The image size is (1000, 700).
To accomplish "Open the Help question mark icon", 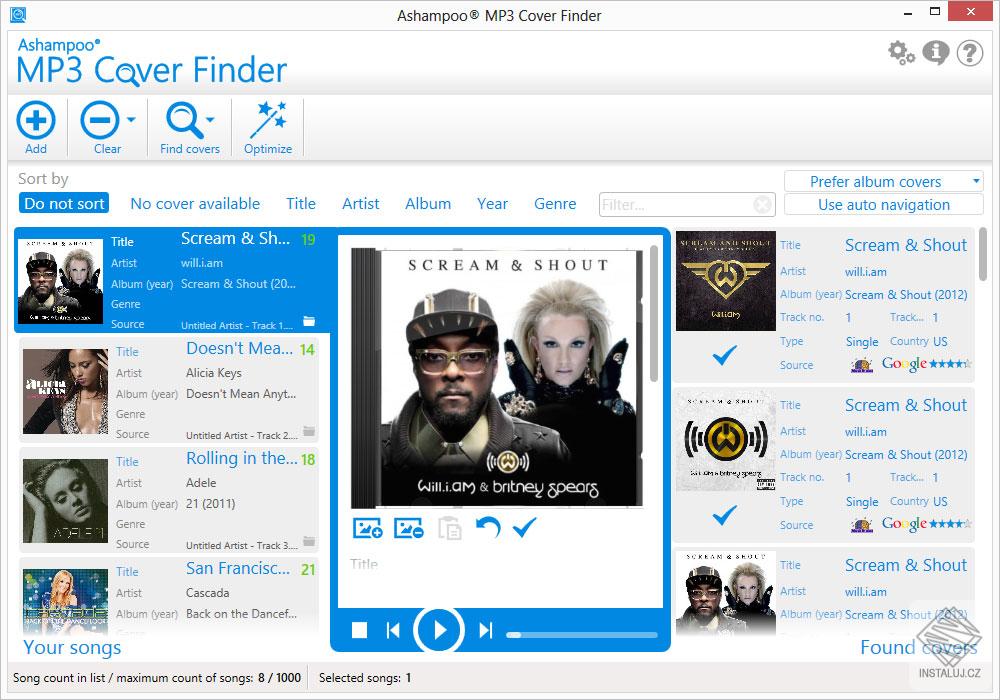I will pyautogui.click(x=969, y=53).
